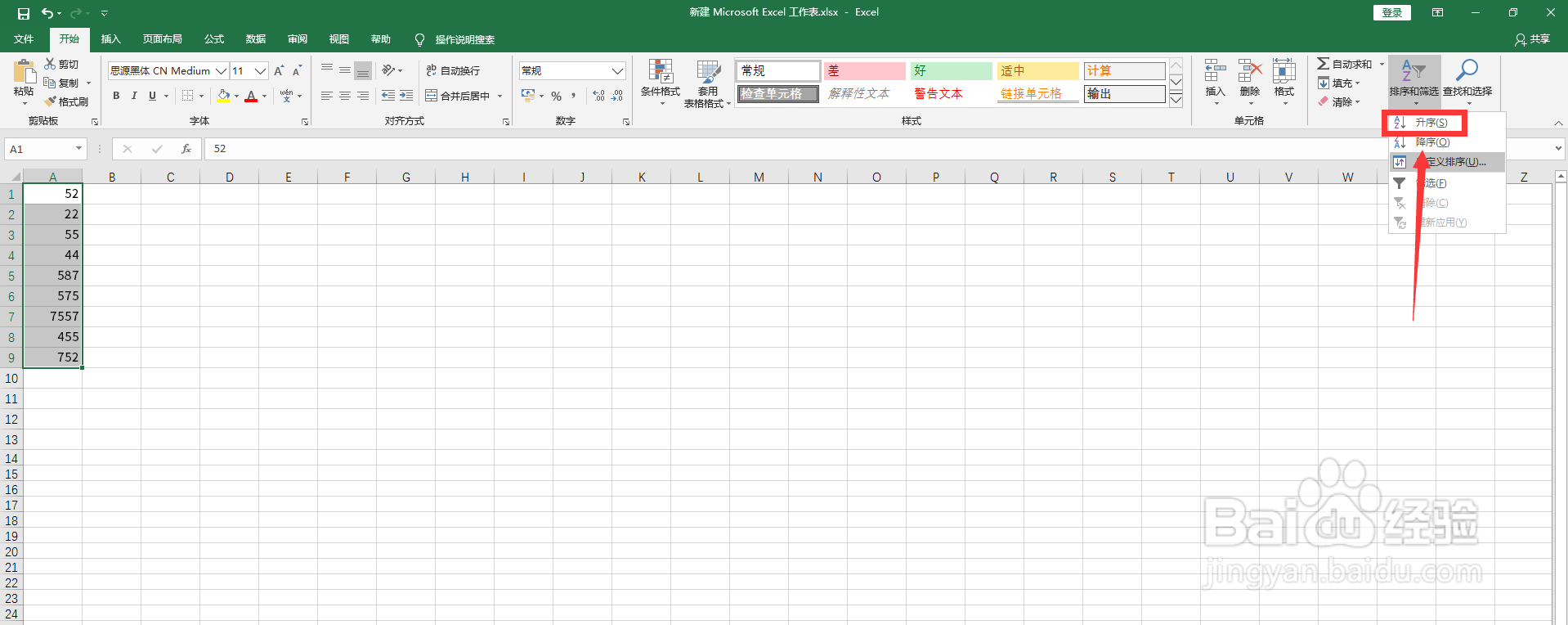Click the Insert cells icon
Image resolution: width=1568 pixels, height=625 pixels.
pyautogui.click(x=1215, y=71)
